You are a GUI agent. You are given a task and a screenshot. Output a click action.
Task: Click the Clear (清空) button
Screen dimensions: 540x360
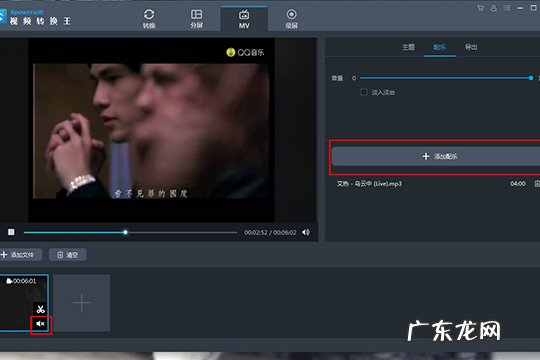(68, 255)
